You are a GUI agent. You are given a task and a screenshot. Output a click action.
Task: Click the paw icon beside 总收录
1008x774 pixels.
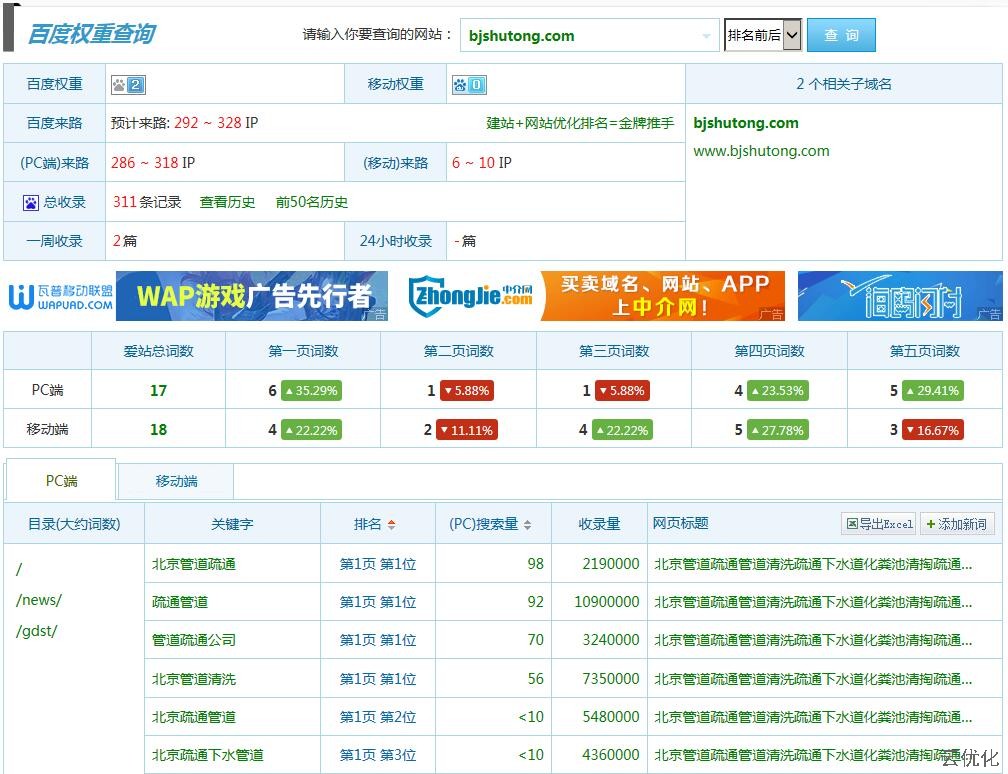point(31,203)
